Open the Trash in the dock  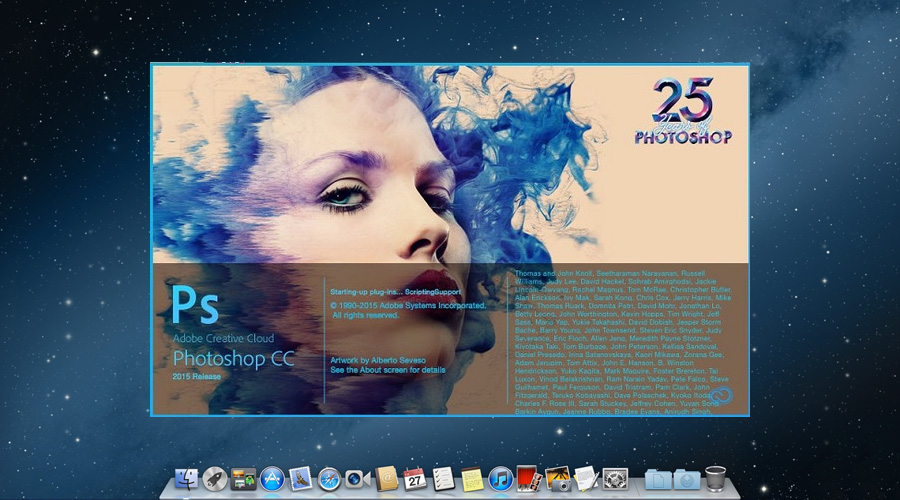coord(715,478)
